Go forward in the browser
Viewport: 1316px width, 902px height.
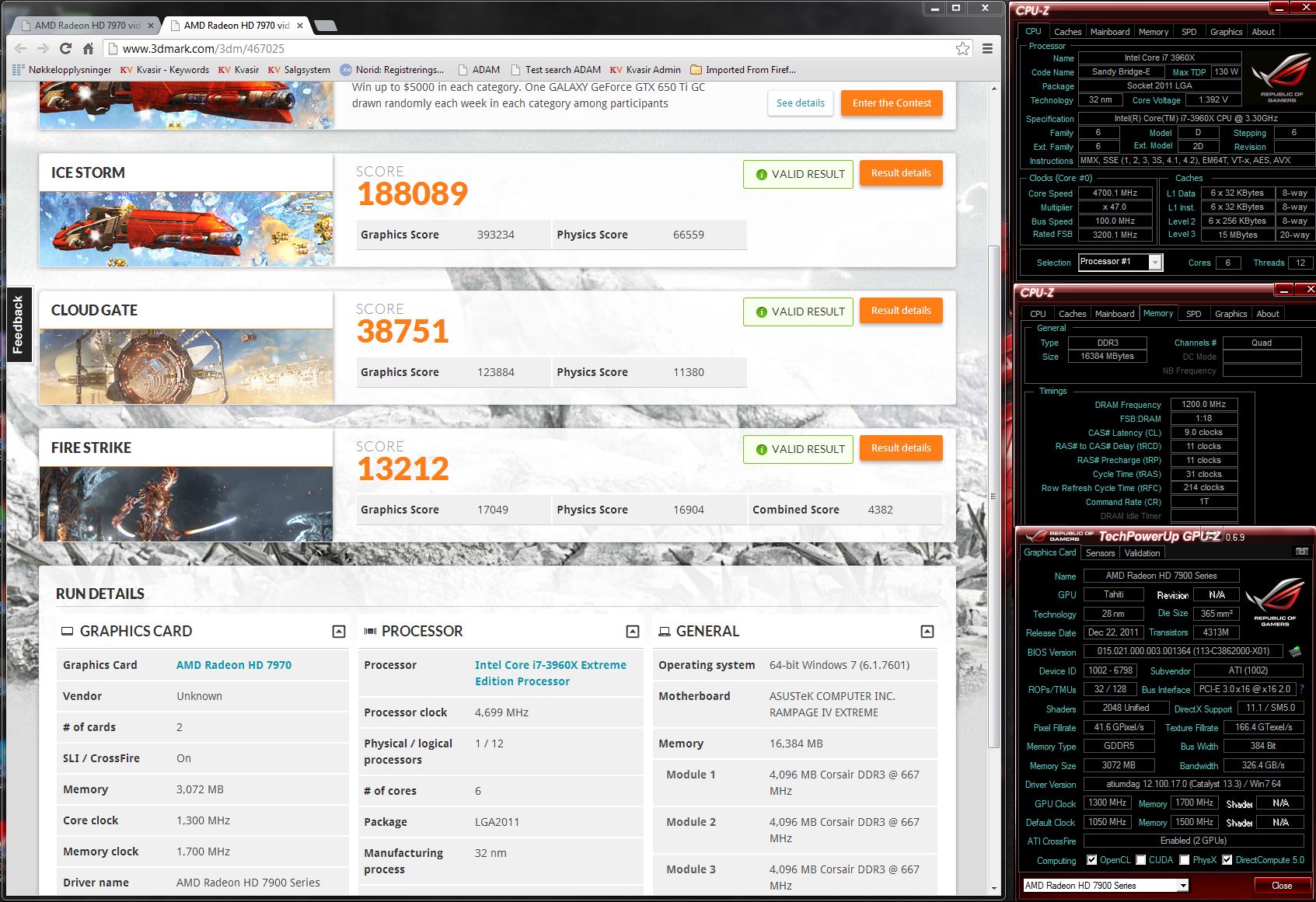44,48
